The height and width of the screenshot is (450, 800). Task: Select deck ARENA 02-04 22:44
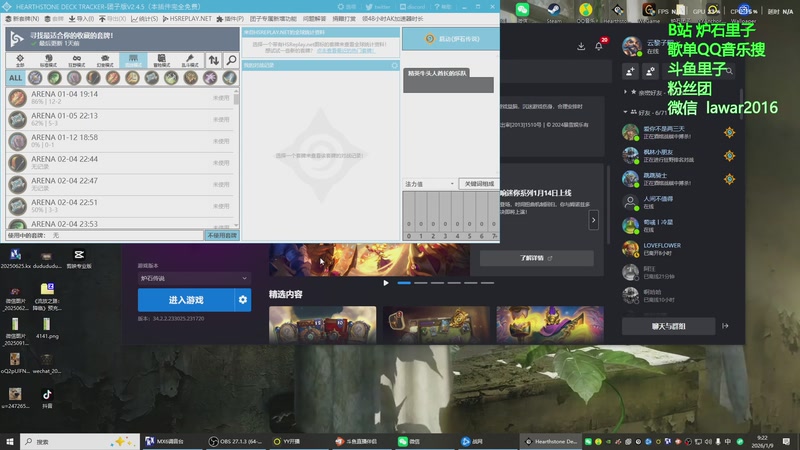click(x=119, y=163)
